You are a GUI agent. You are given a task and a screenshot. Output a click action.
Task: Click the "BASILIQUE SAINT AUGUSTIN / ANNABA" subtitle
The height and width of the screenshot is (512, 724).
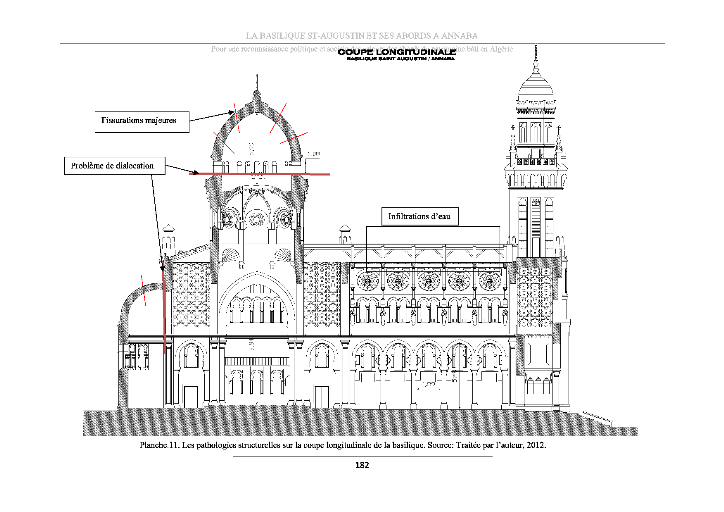click(397, 59)
